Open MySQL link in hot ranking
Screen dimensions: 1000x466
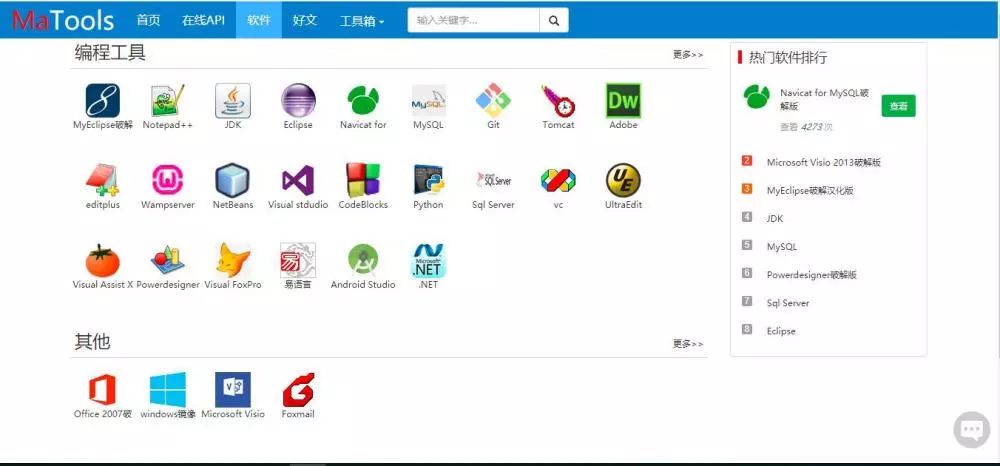782,247
